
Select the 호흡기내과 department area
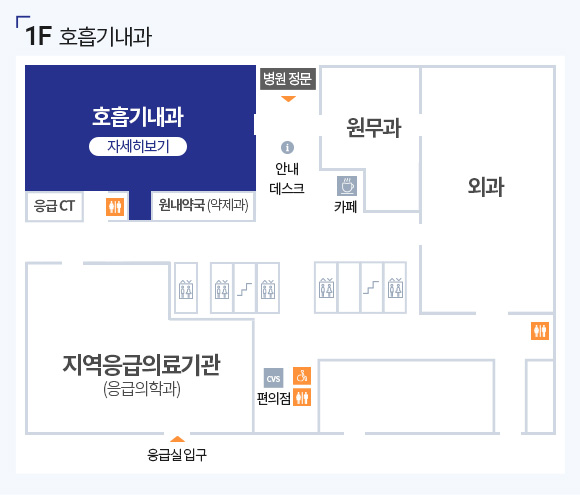click(140, 128)
